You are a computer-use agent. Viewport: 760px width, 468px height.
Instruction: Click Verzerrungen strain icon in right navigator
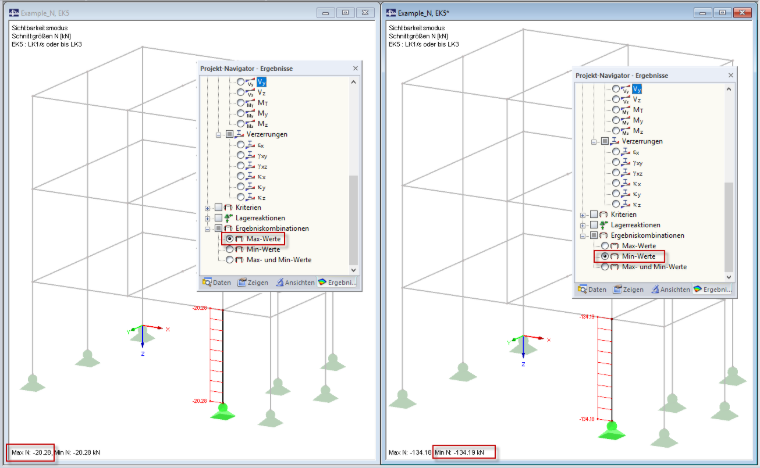615,141
